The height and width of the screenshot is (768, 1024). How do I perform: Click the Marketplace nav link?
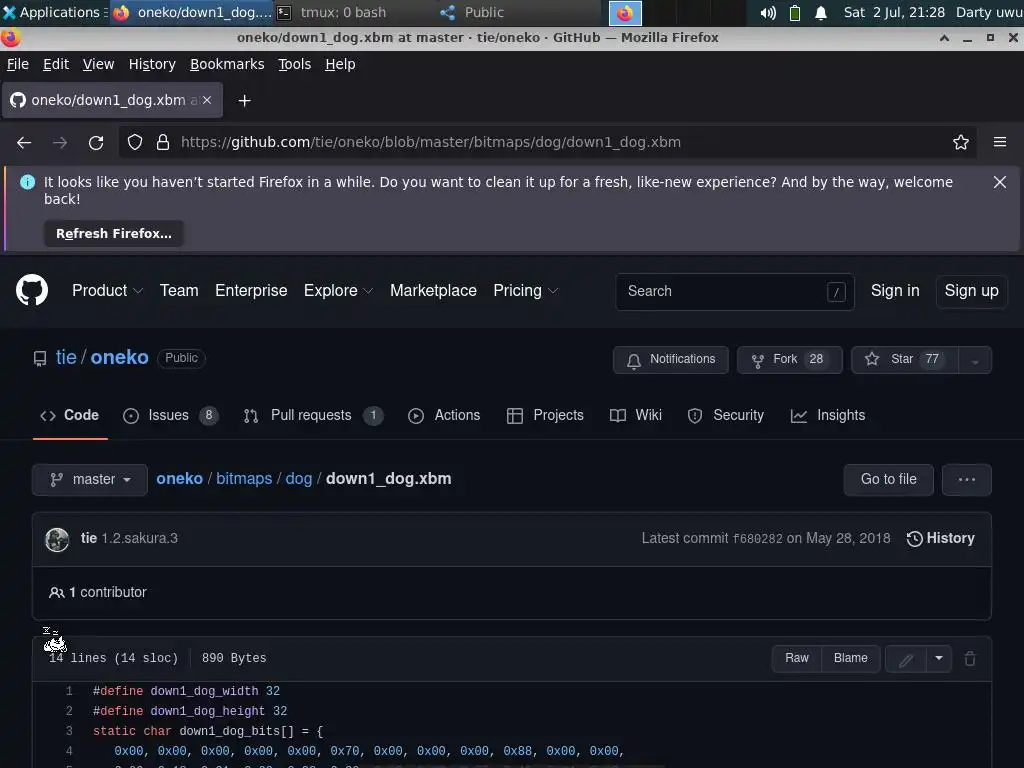[433, 291]
